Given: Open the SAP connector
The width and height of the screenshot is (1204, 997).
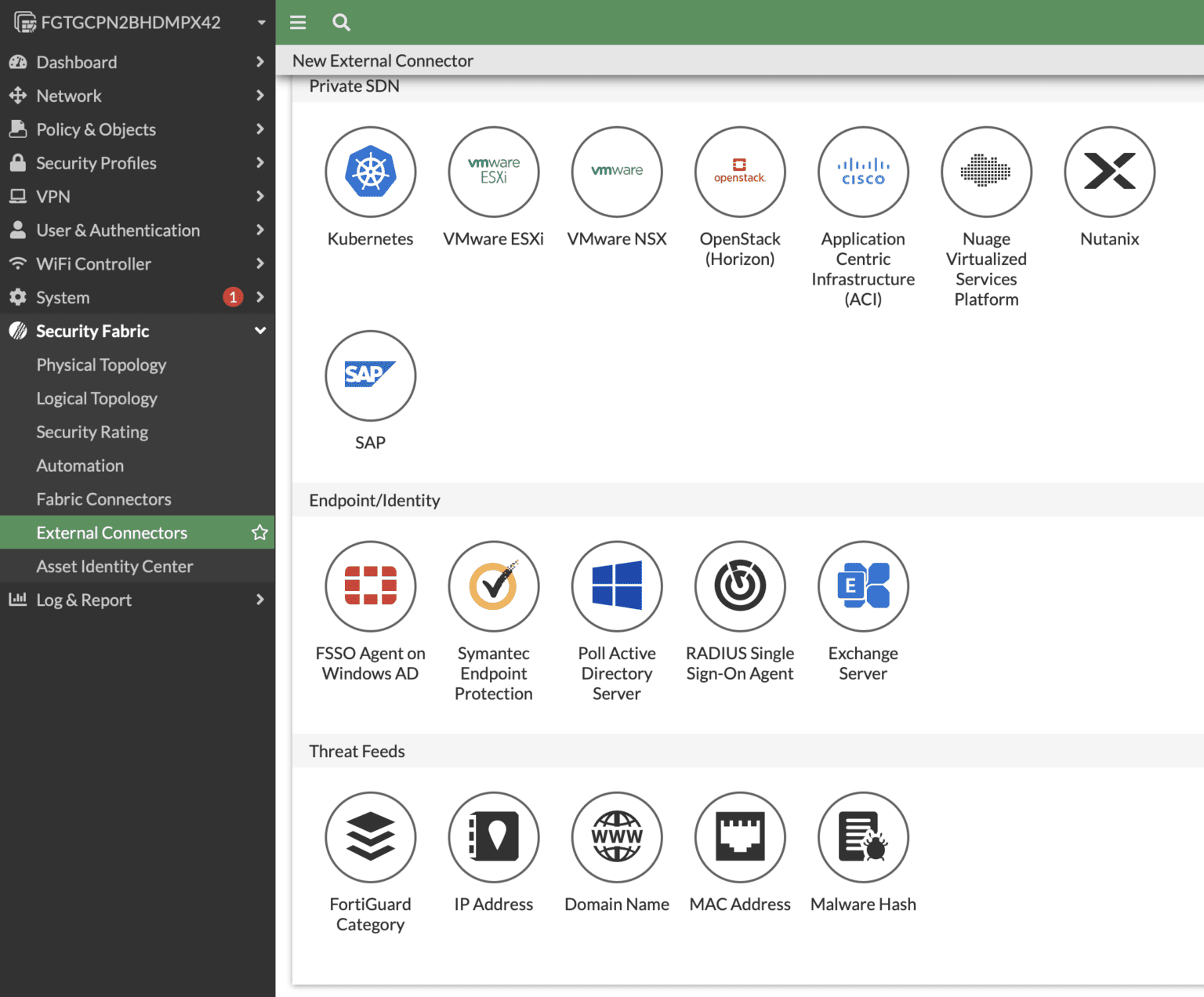Looking at the screenshot, I should [370, 375].
